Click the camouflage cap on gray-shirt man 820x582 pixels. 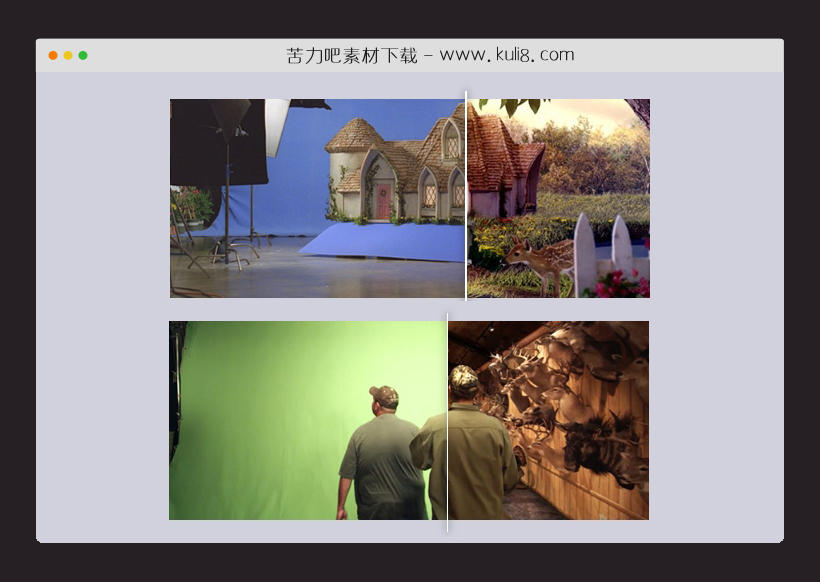(x=382, y=392)
